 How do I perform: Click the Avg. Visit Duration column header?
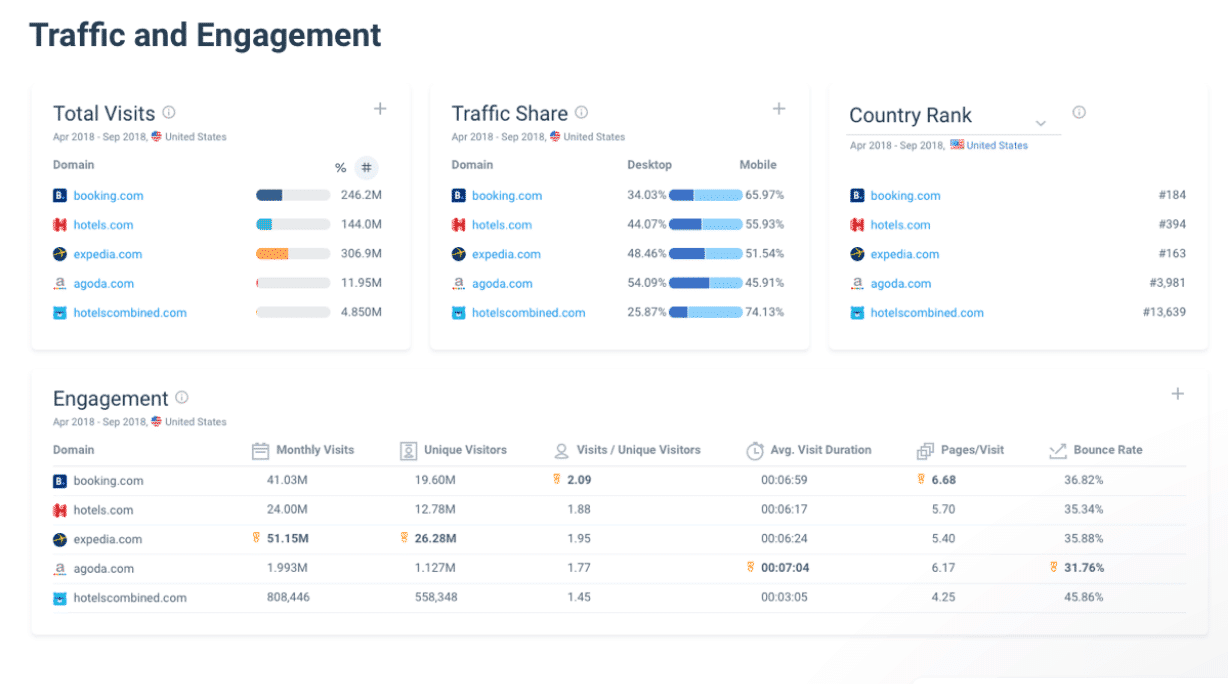(x=821, y=450)
